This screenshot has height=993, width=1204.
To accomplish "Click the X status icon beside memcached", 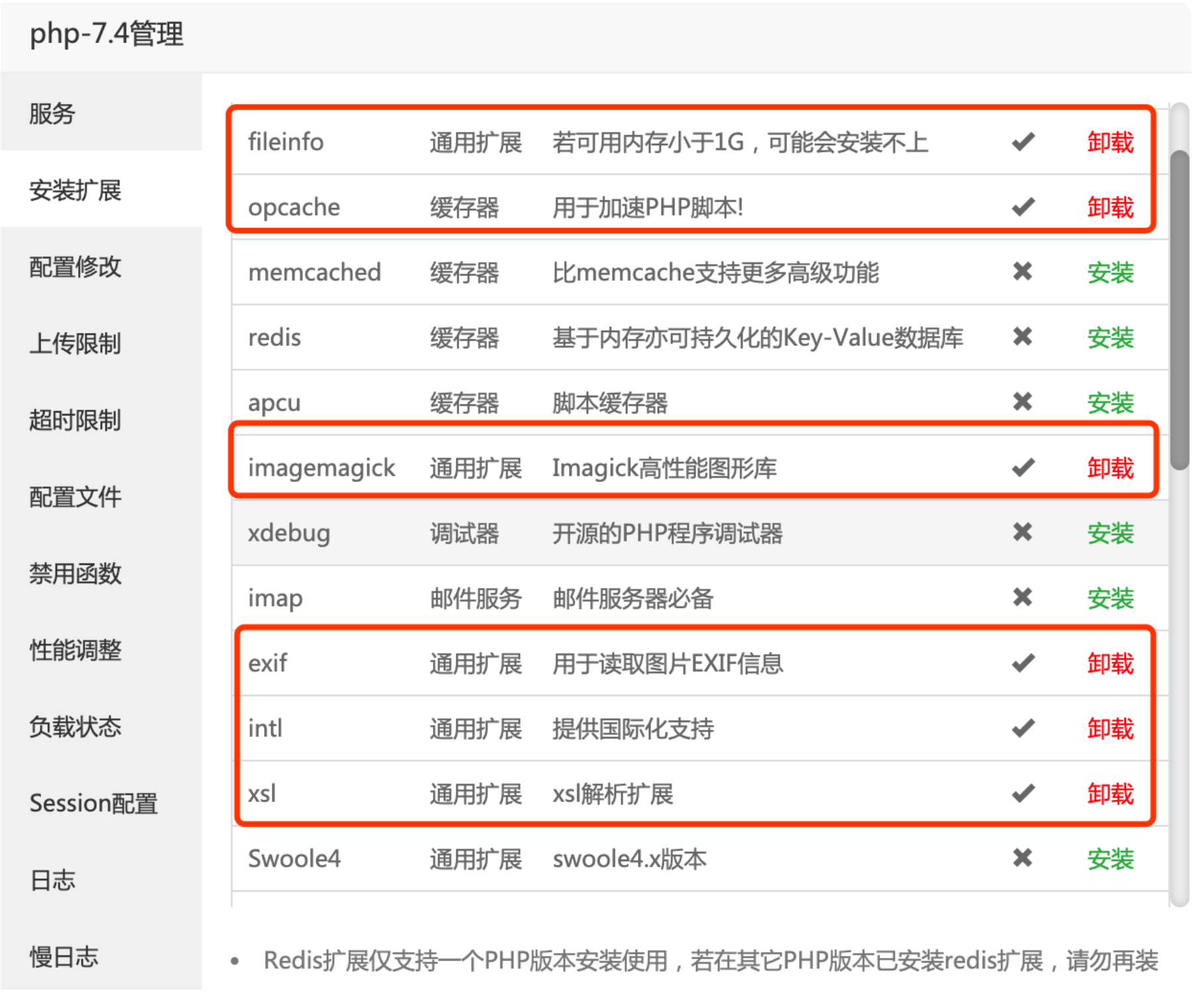I will pos(1023,272).
